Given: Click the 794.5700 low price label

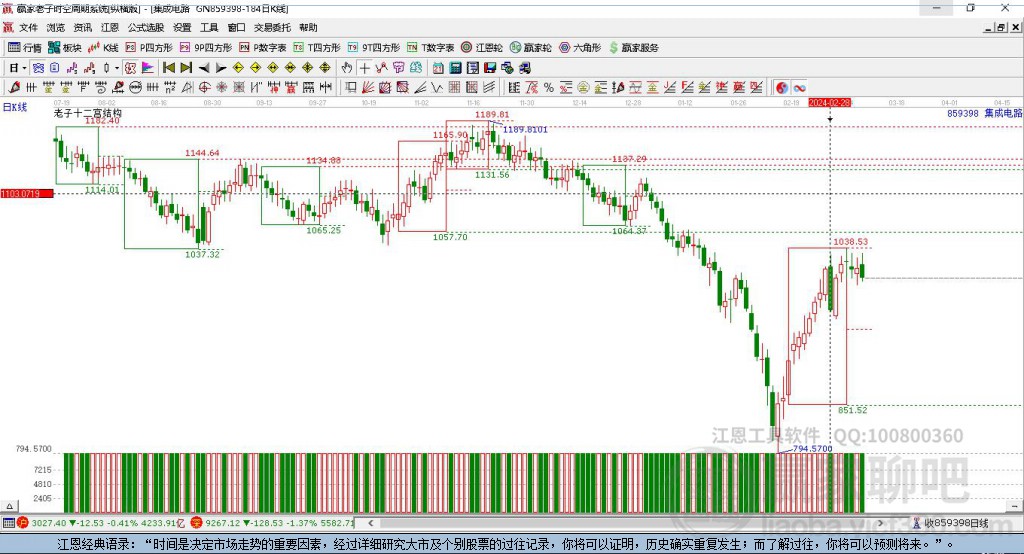Looking at the screenshot, I should click(x=812, y=449).
